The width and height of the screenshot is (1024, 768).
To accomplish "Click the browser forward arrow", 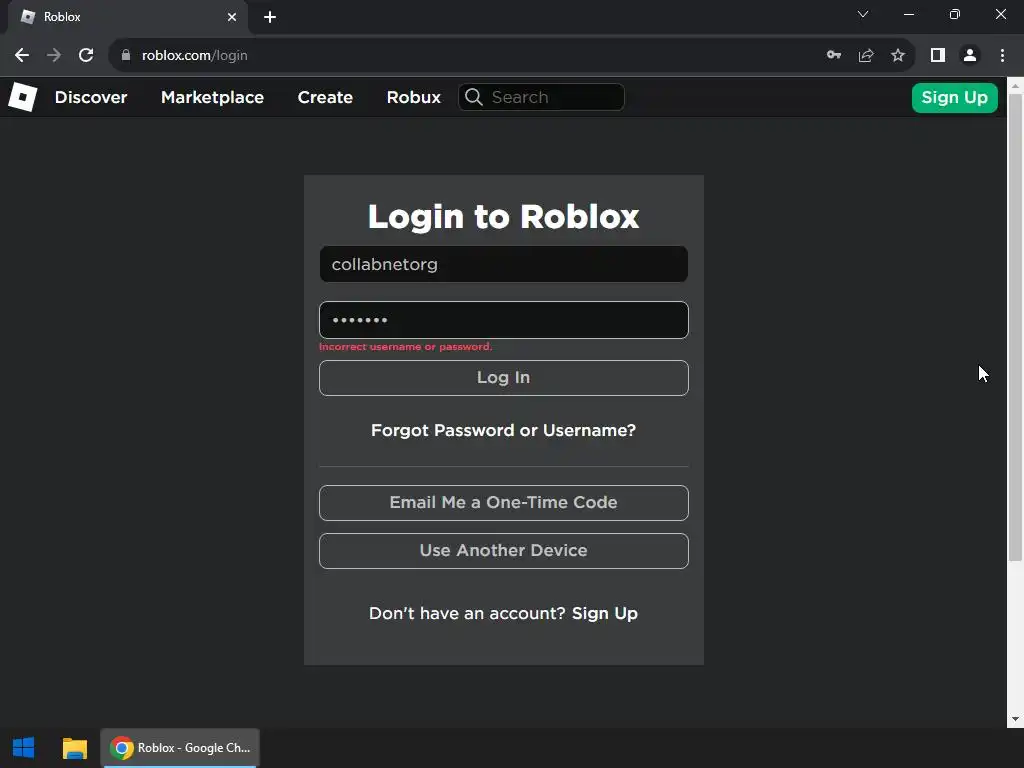I will [54, 56].
